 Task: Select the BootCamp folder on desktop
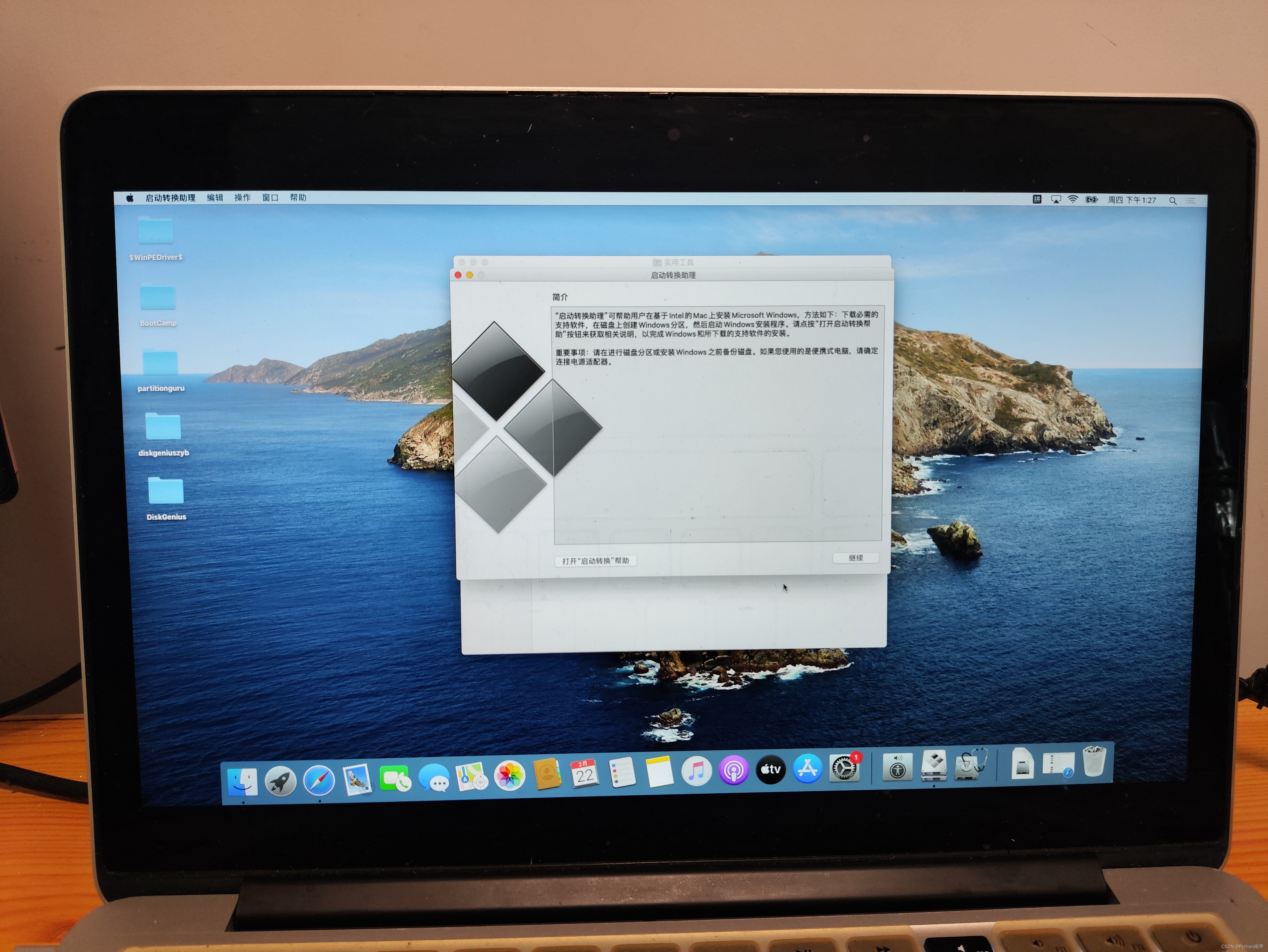coord(158,304)
